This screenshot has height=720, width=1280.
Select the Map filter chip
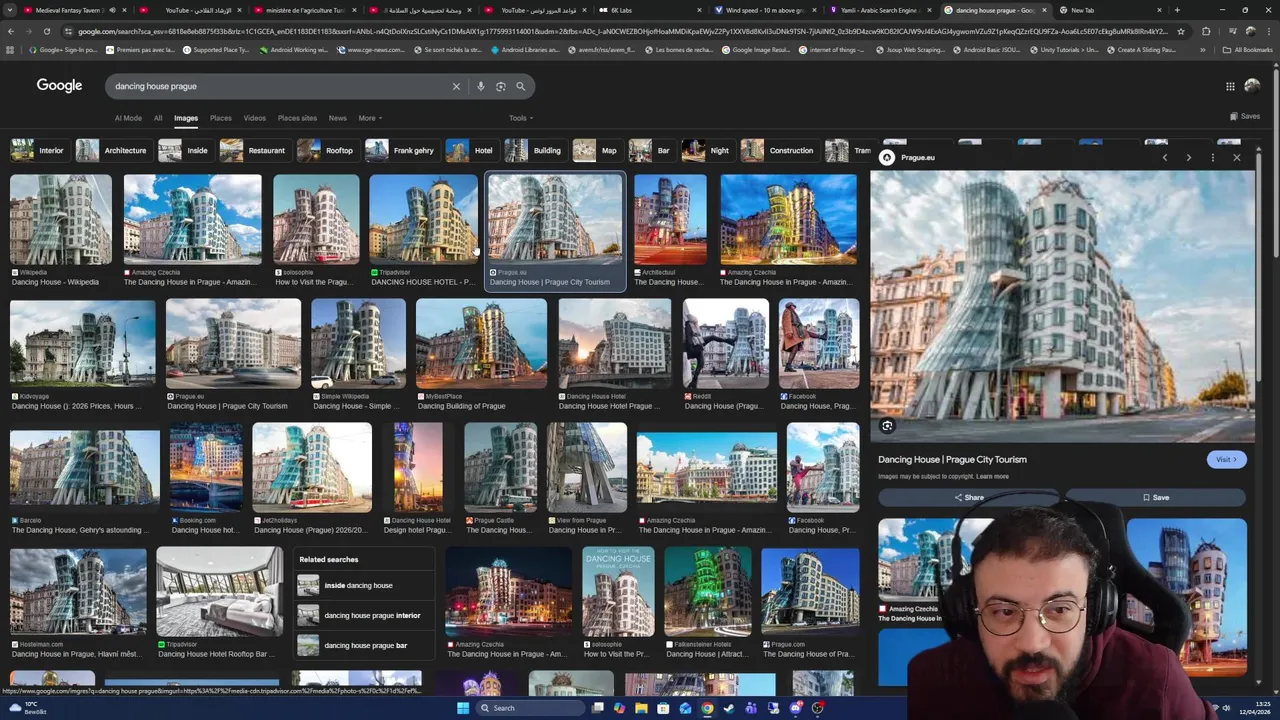(x=596, y=150)
